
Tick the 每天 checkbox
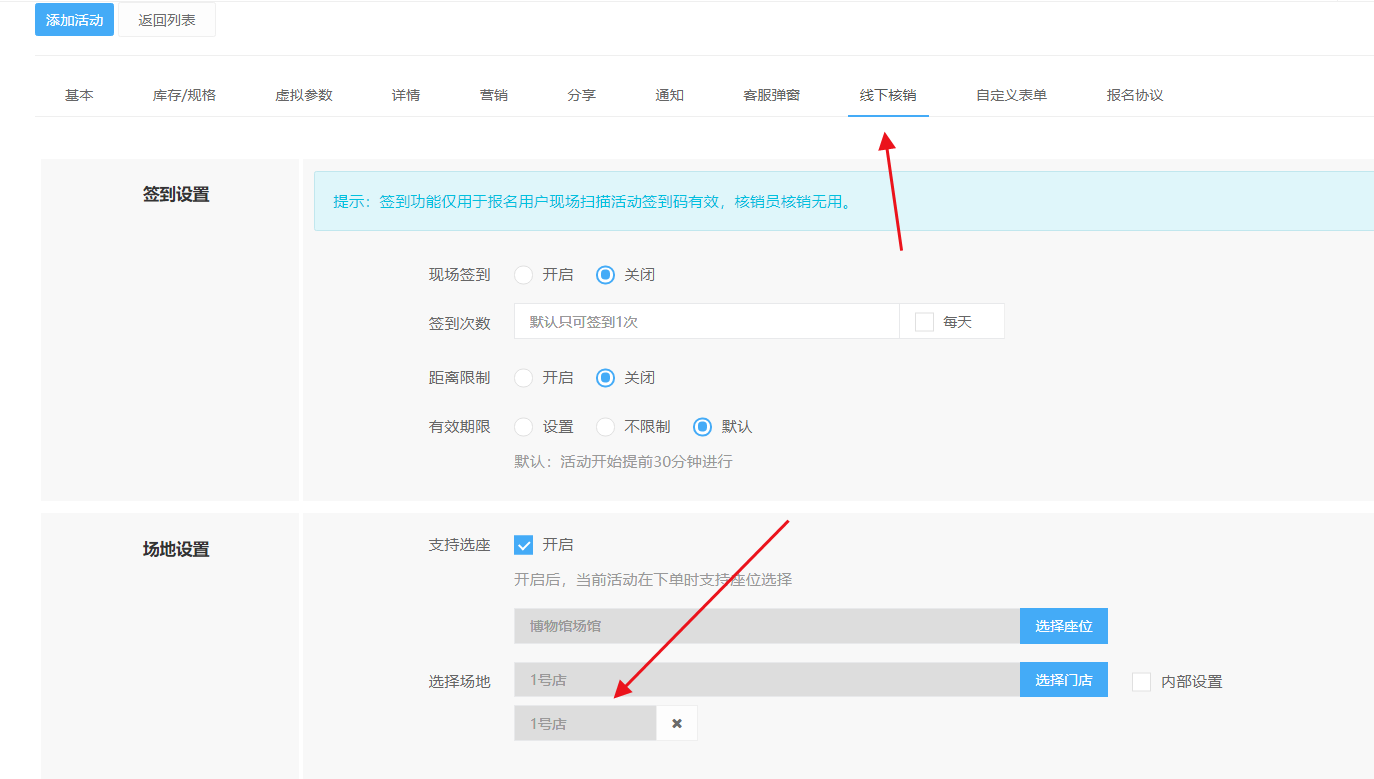click(925, 322)
